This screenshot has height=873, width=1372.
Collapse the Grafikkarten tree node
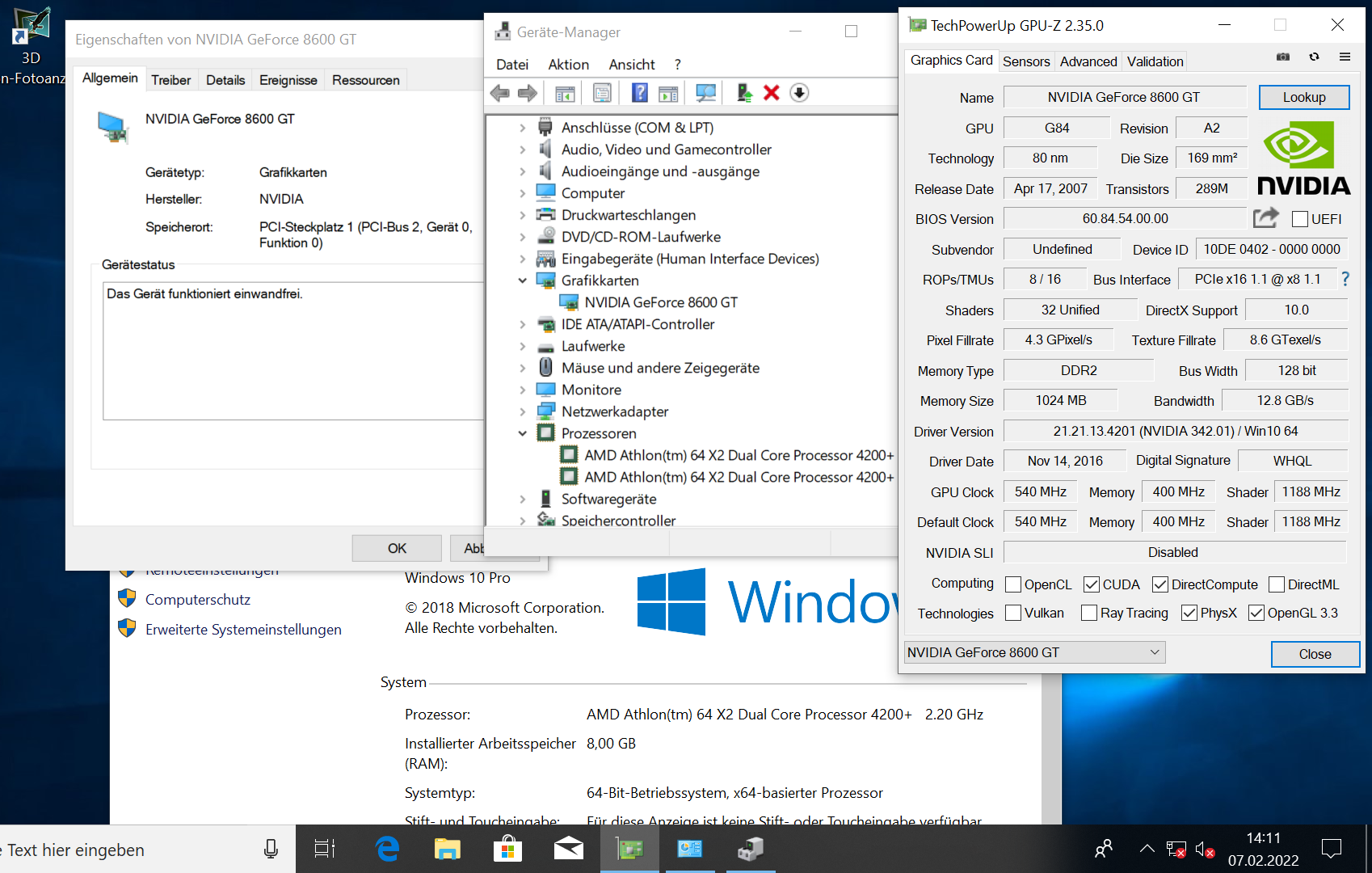(x=523, y=280)
